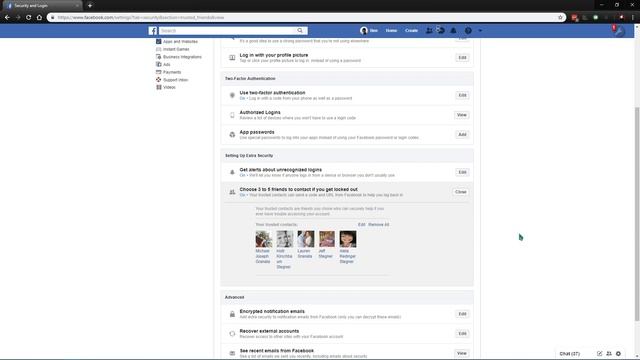The image size is (640, 360).
Task: Edit alerts about unrecognized logins
Action: tap(462, 172)
